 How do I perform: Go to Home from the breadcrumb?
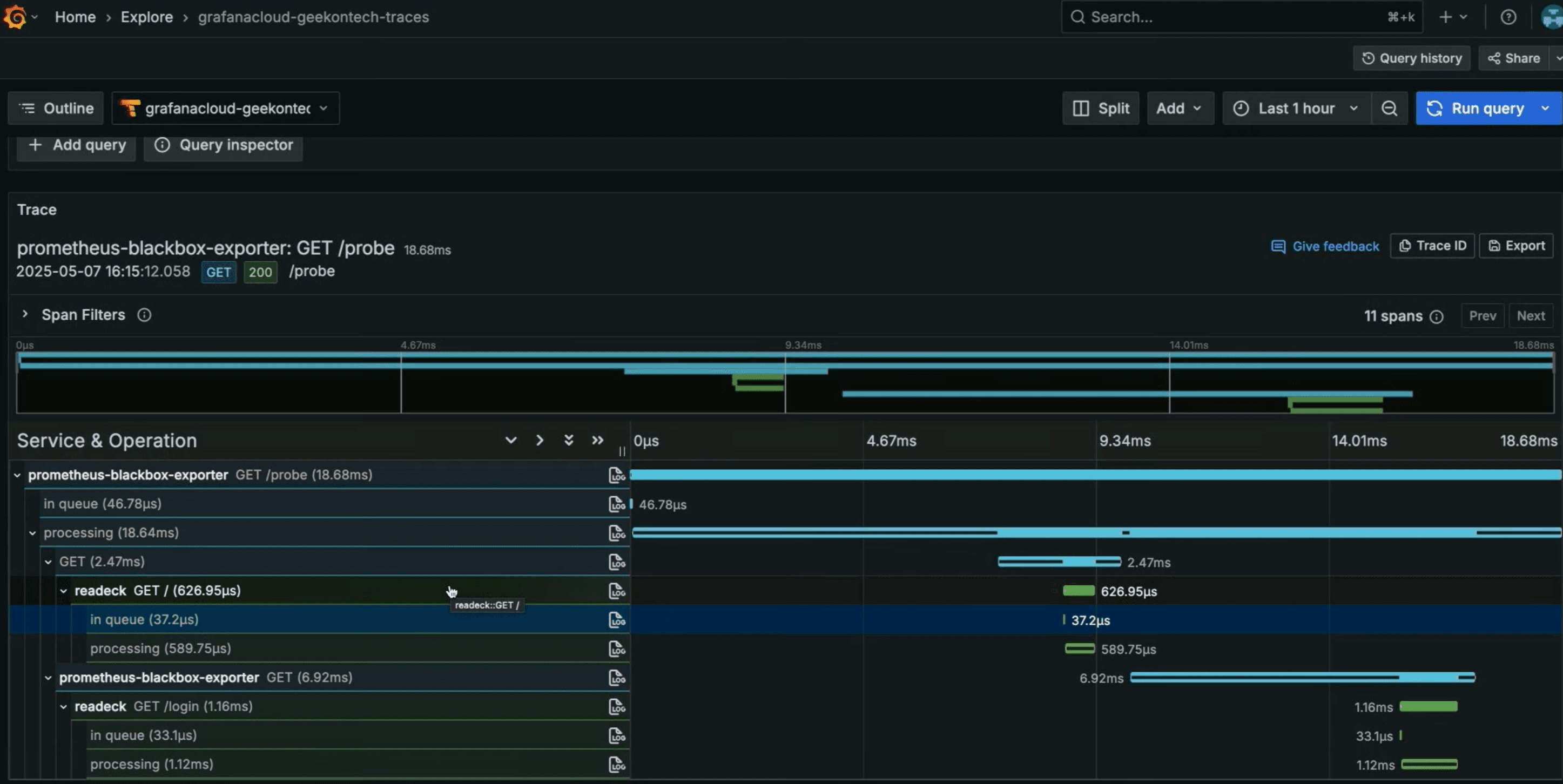point(75,17)
